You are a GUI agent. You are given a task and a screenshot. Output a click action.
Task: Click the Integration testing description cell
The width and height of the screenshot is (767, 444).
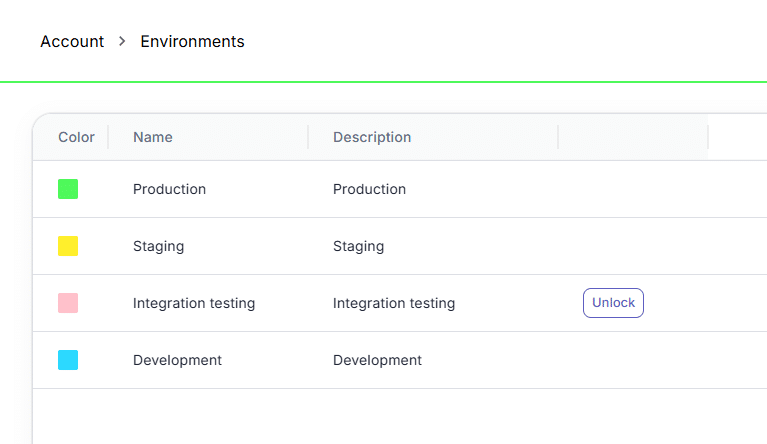click(x=394, y=303)
